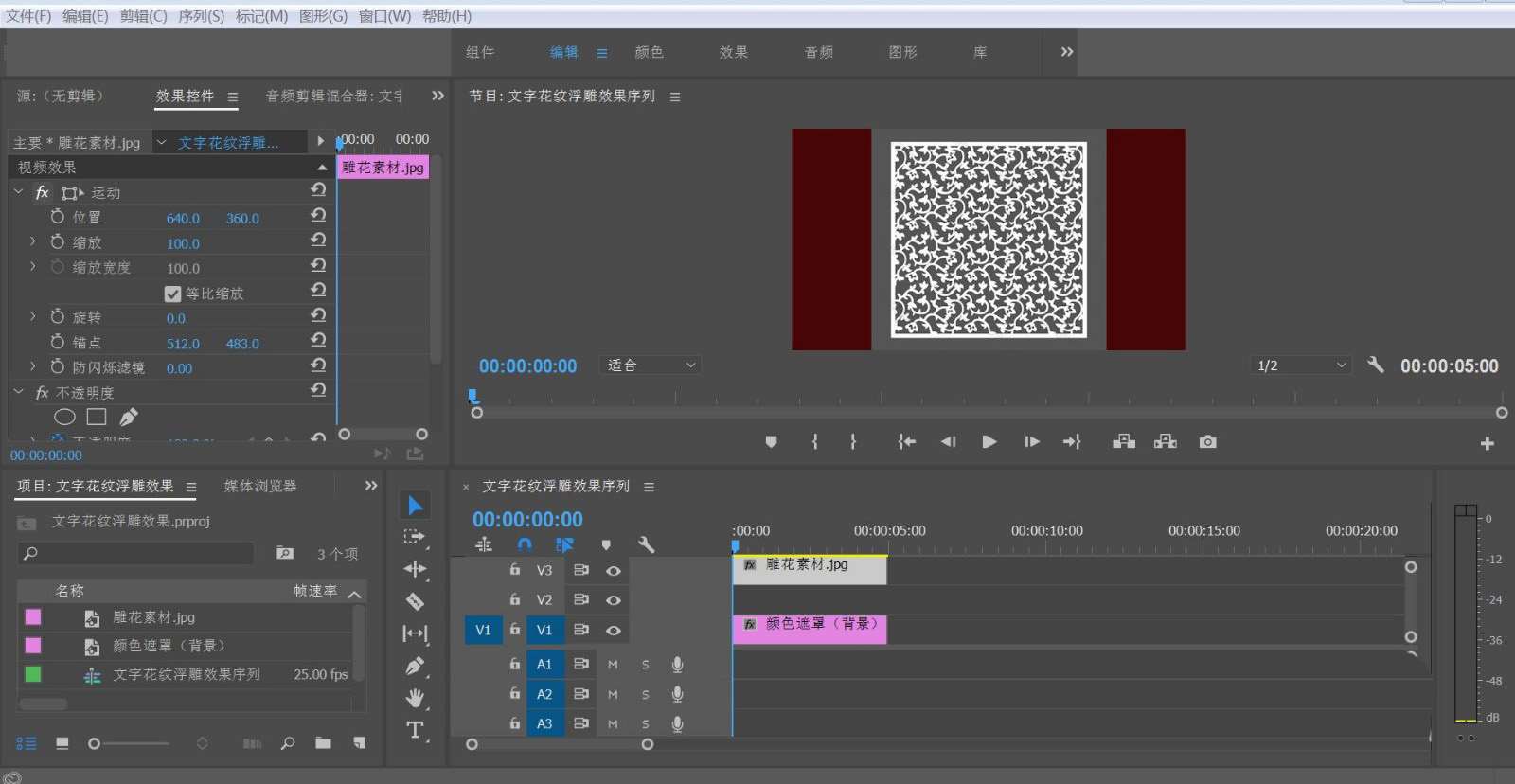Open the zoom level dropdown showing 适合
Screen dimensions: 1515x784
651,365
